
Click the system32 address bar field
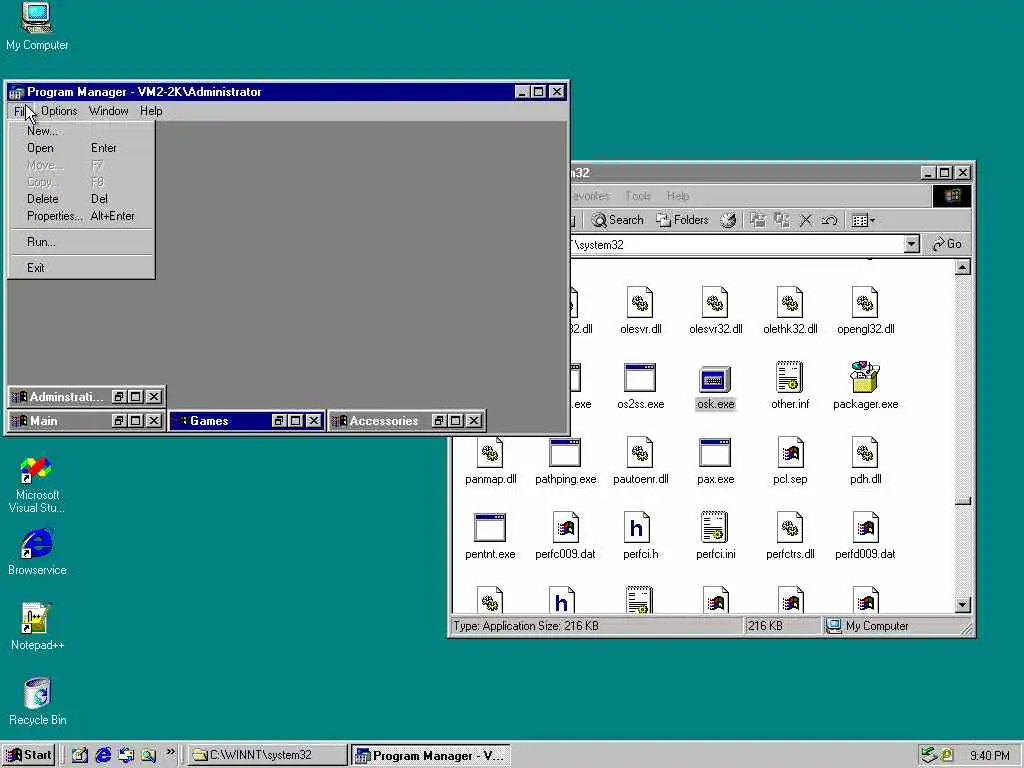(x=737, y=244)
